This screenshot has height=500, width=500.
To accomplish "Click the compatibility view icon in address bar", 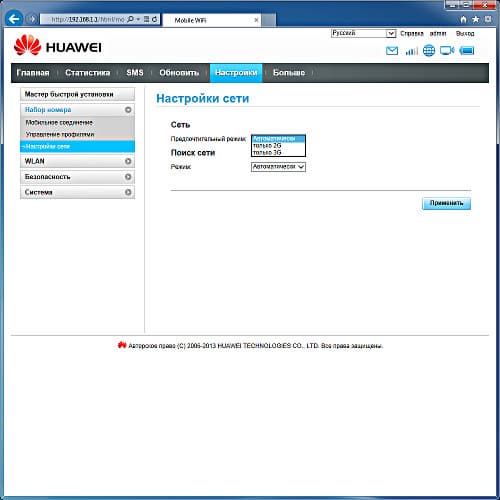I will pyautogui.click(x=146, y=19).
